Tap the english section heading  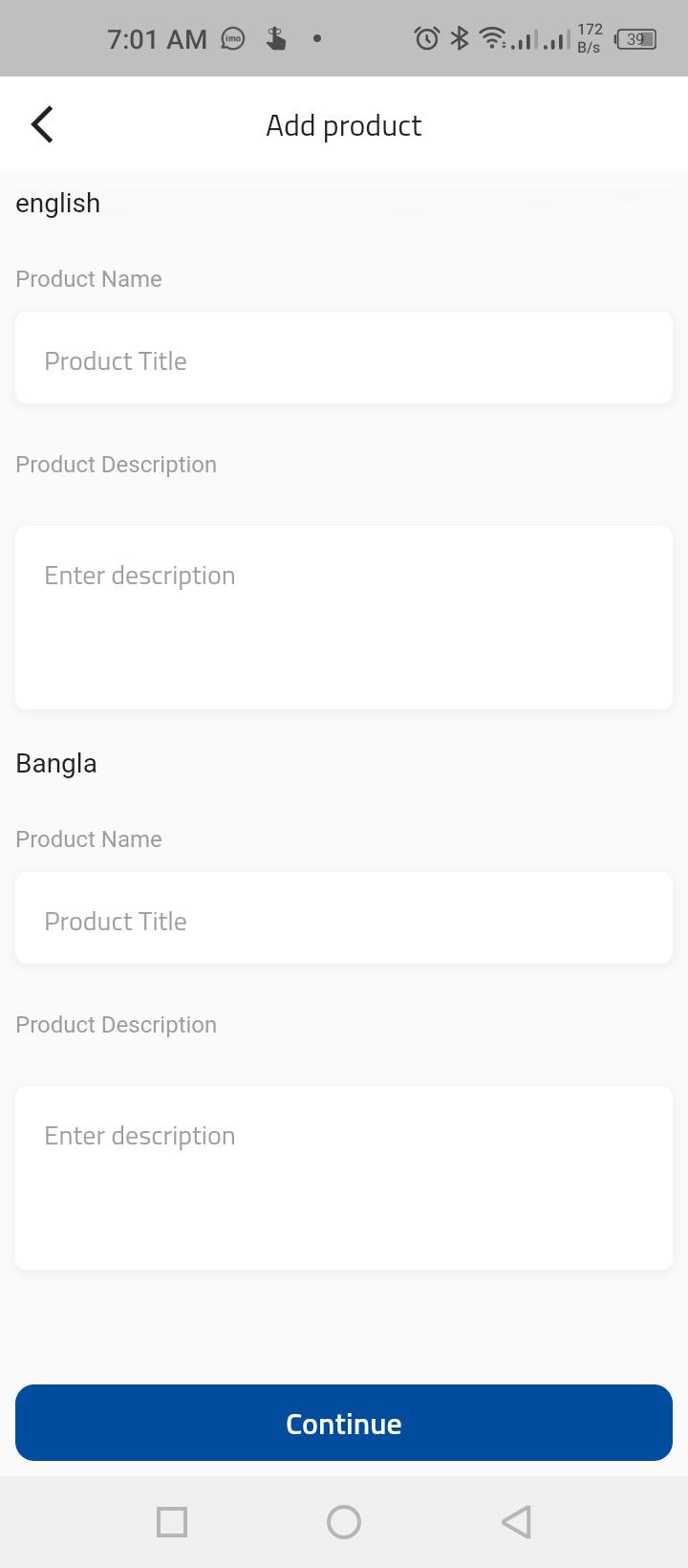(58, 203)
